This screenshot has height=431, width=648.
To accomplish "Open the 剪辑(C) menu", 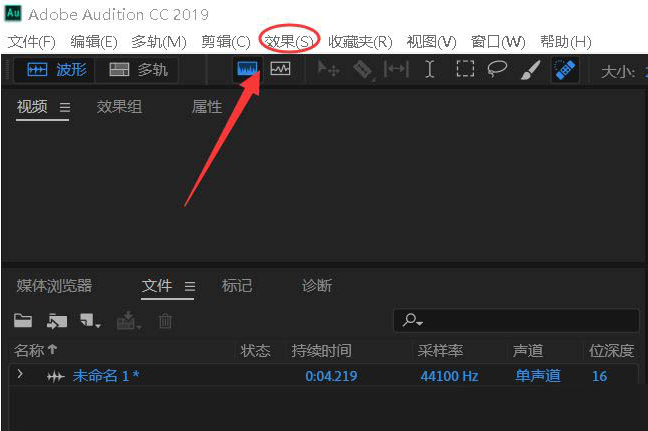I will [226, 42].
